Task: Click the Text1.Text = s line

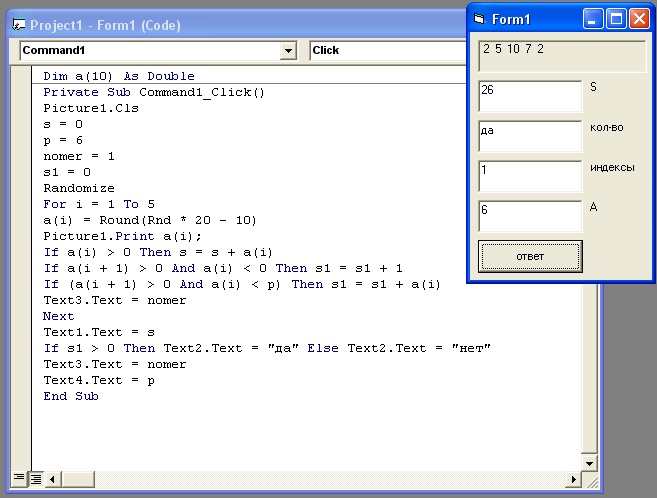Action: (x=99, y=332)
